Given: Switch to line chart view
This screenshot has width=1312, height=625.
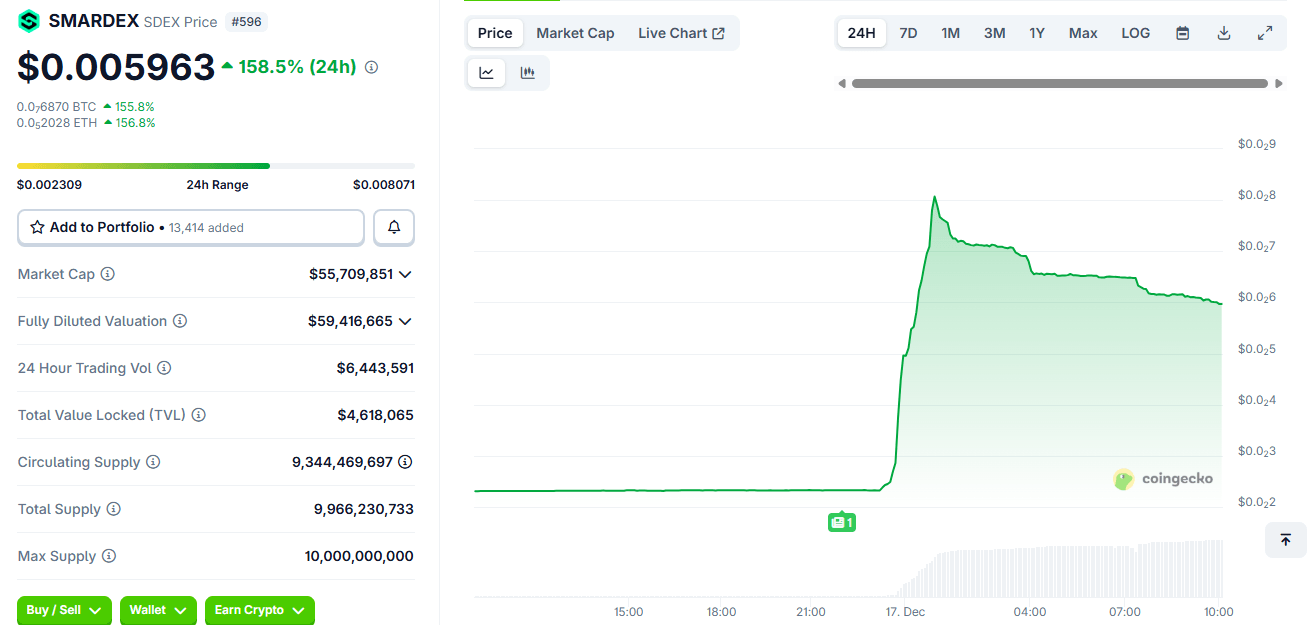Looking at the screenshot, I should [x=487, y=73].
